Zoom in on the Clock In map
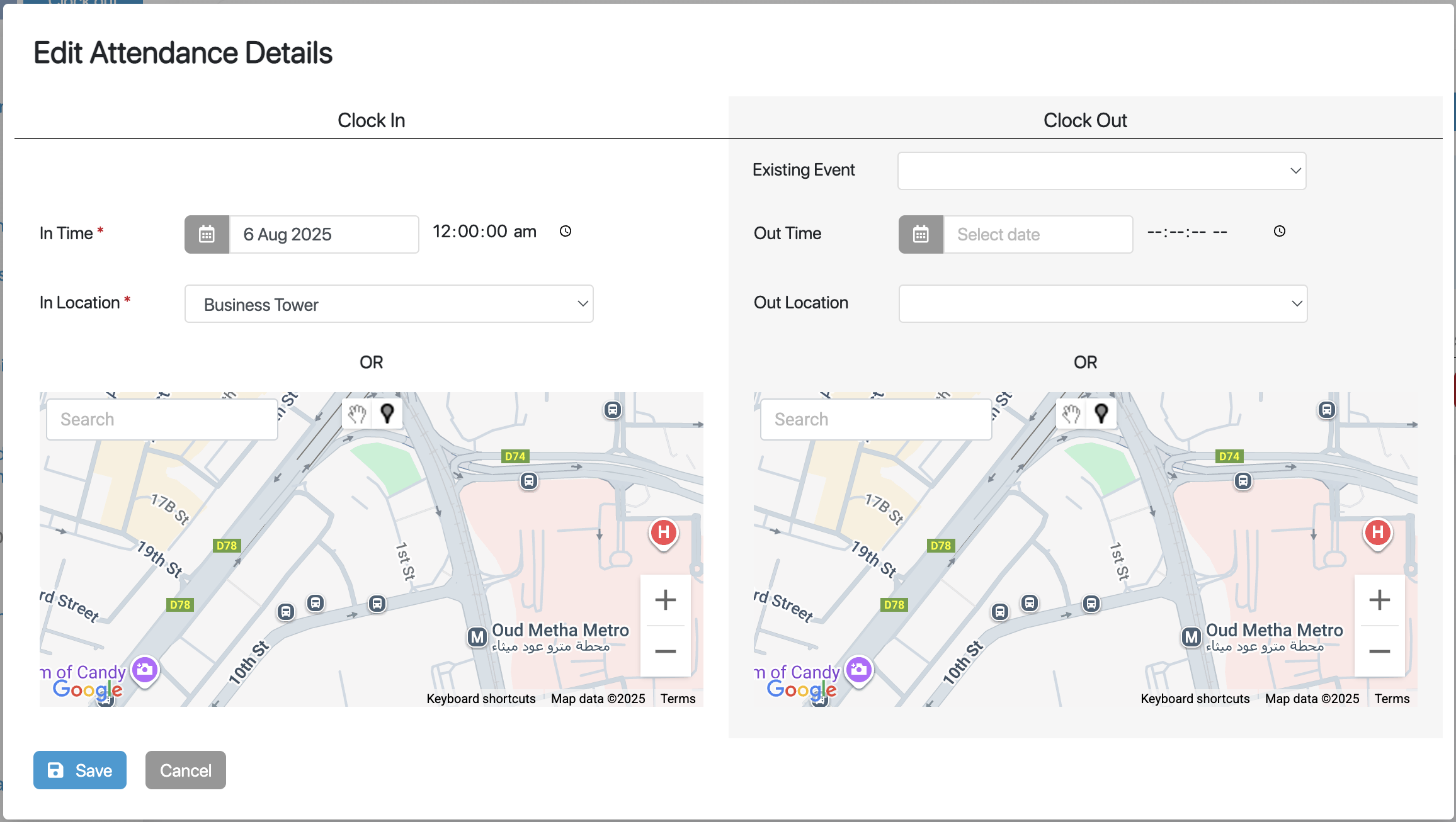The height and width of the screenshot is (822, 1456). pos(665,600)
